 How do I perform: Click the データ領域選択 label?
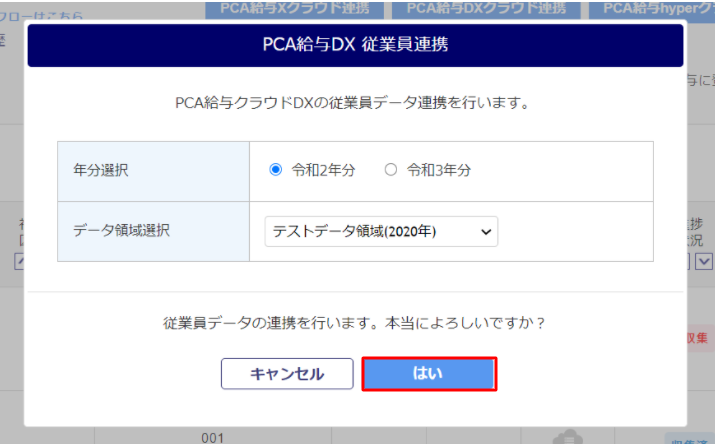tap(121, 230)
